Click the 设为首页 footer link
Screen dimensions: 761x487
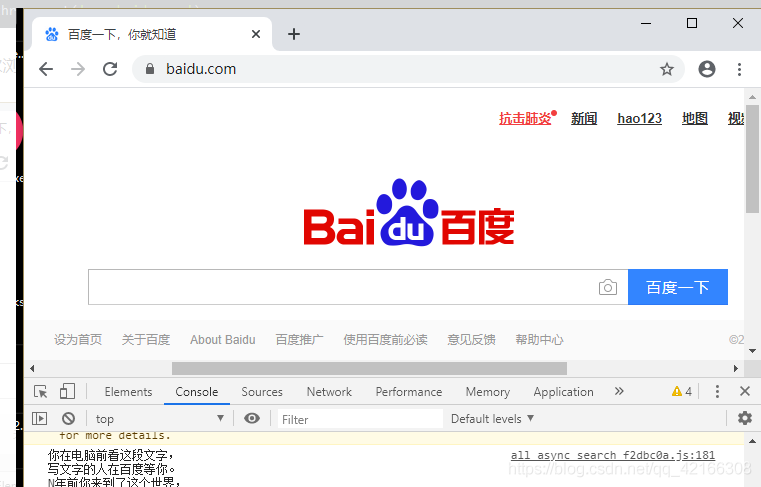[x=78, y=339]
